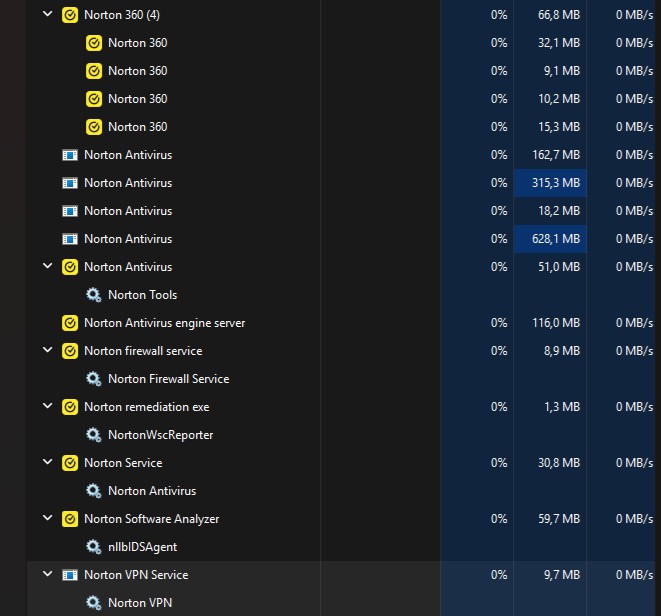The image size is (661, 616).
Task: Select the nllbIDSAgent entry
Action: pos(142,547)
